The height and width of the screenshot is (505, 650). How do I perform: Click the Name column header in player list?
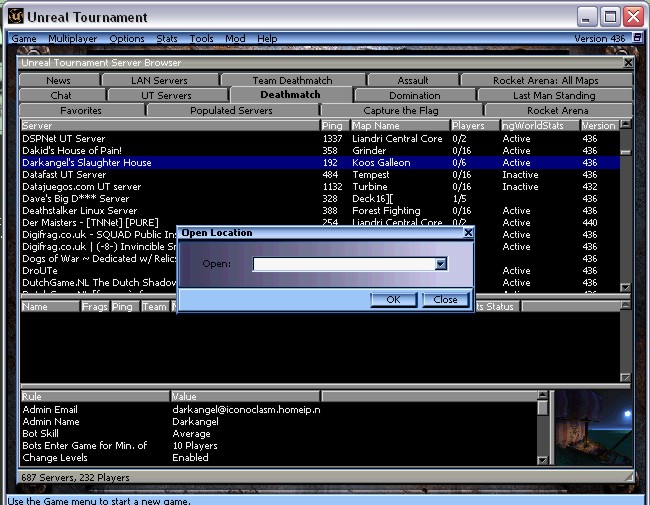point(50,306)
